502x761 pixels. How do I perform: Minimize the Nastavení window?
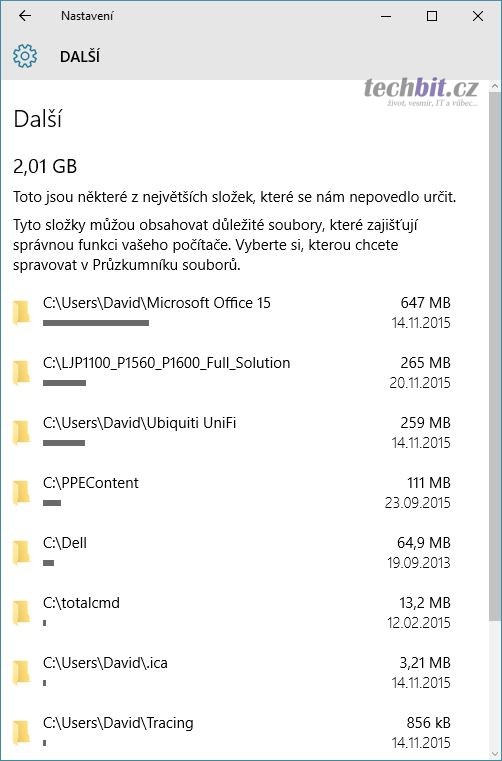[x=386, y=16]
